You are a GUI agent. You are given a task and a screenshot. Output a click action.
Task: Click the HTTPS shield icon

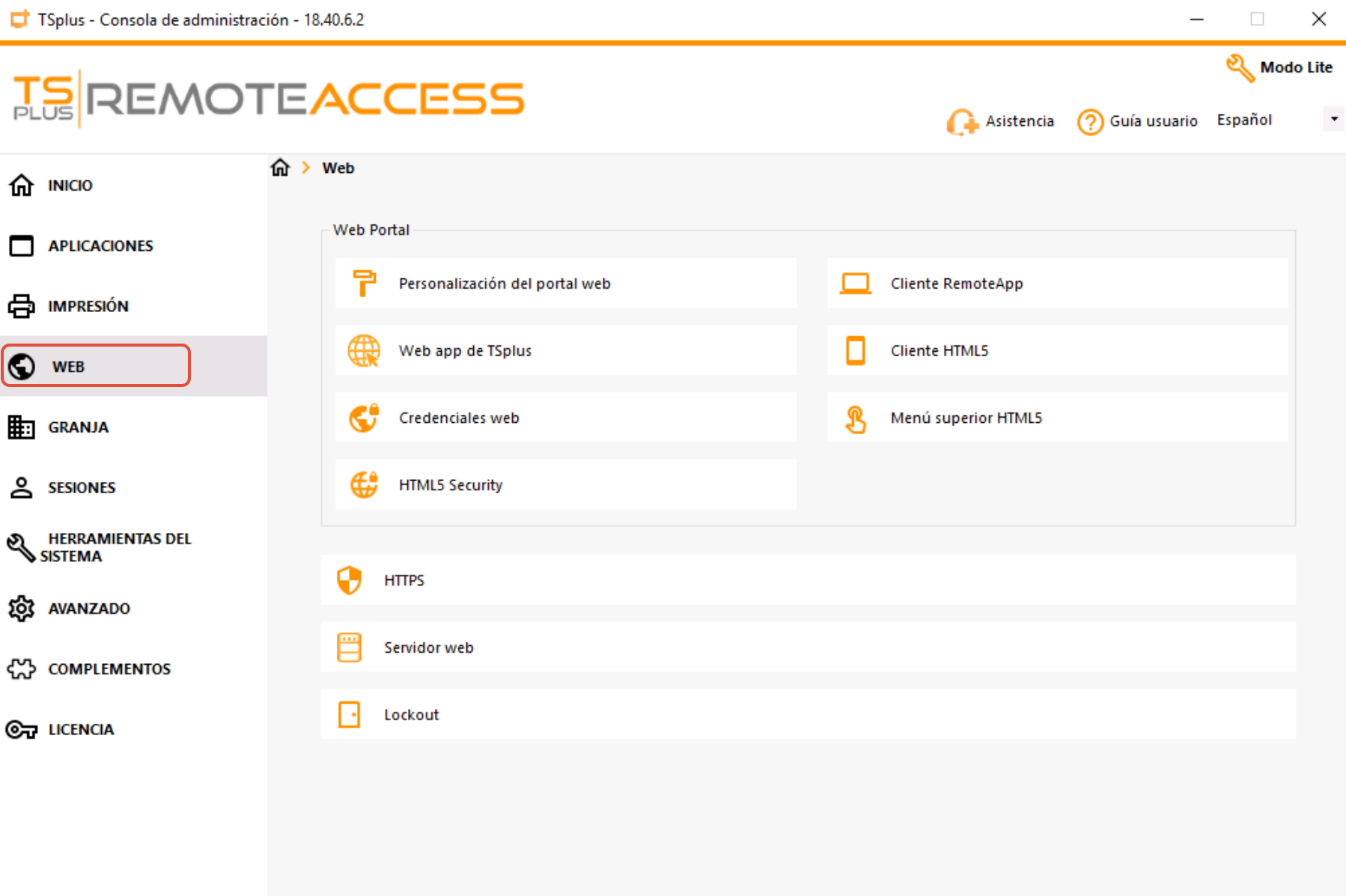(350, 580)
